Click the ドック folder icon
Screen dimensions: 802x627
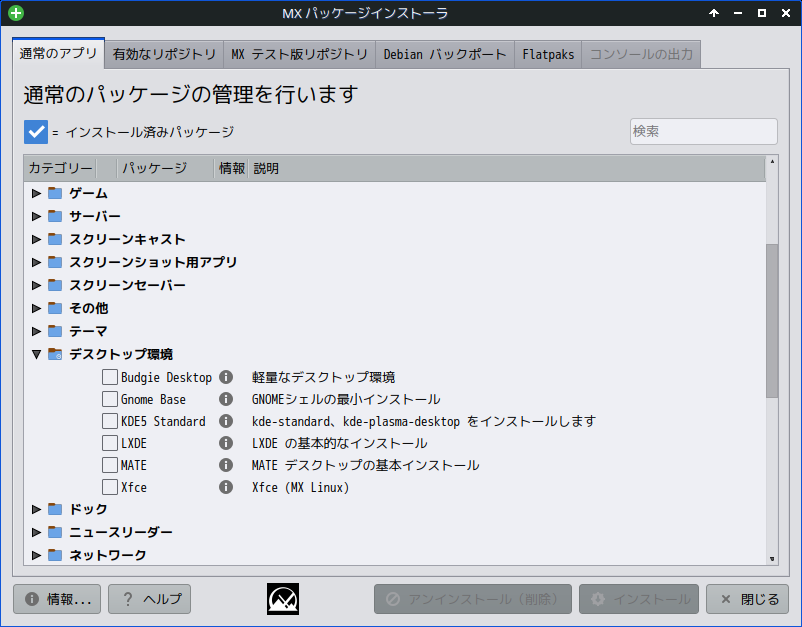tap(55, 509)
